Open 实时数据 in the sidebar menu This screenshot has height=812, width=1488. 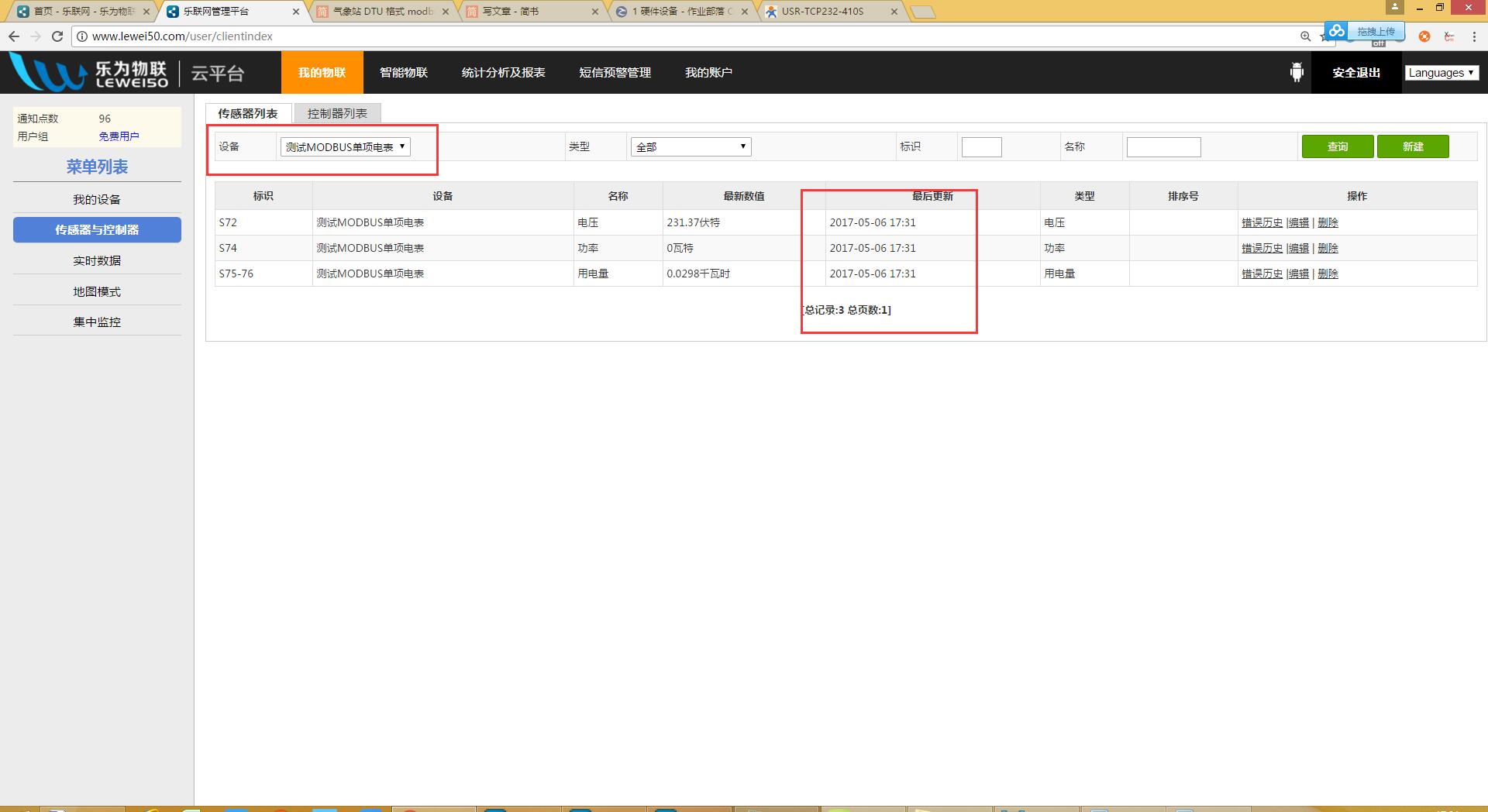coord(97,260)
